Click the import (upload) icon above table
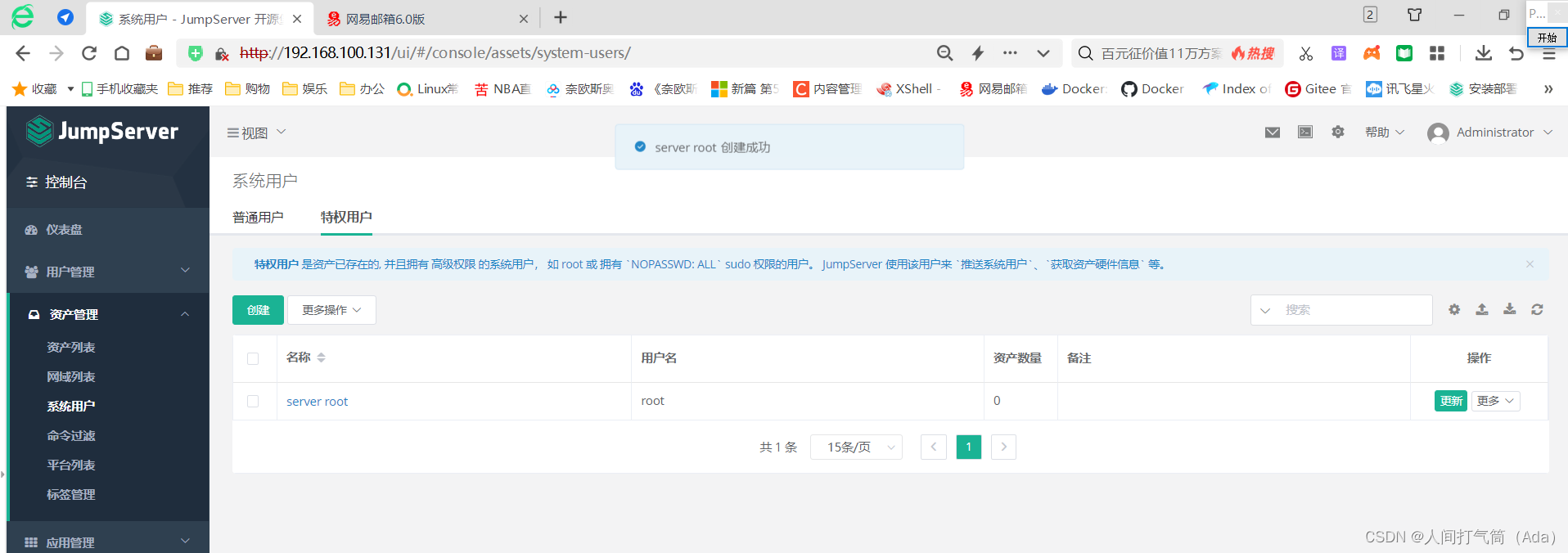Screen dimensions: 1568x553 [x=1482, y=309]
